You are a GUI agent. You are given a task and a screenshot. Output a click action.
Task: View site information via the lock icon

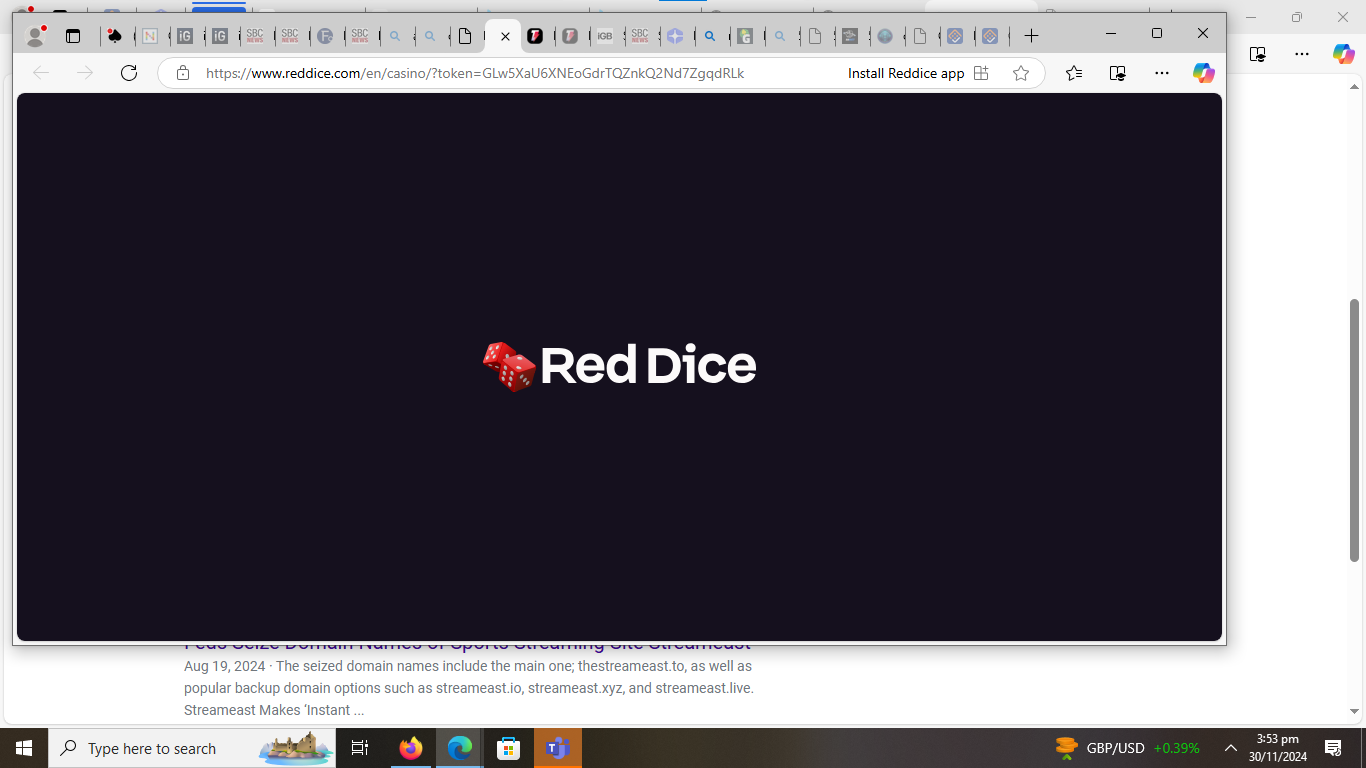click(x=182, y=73)
